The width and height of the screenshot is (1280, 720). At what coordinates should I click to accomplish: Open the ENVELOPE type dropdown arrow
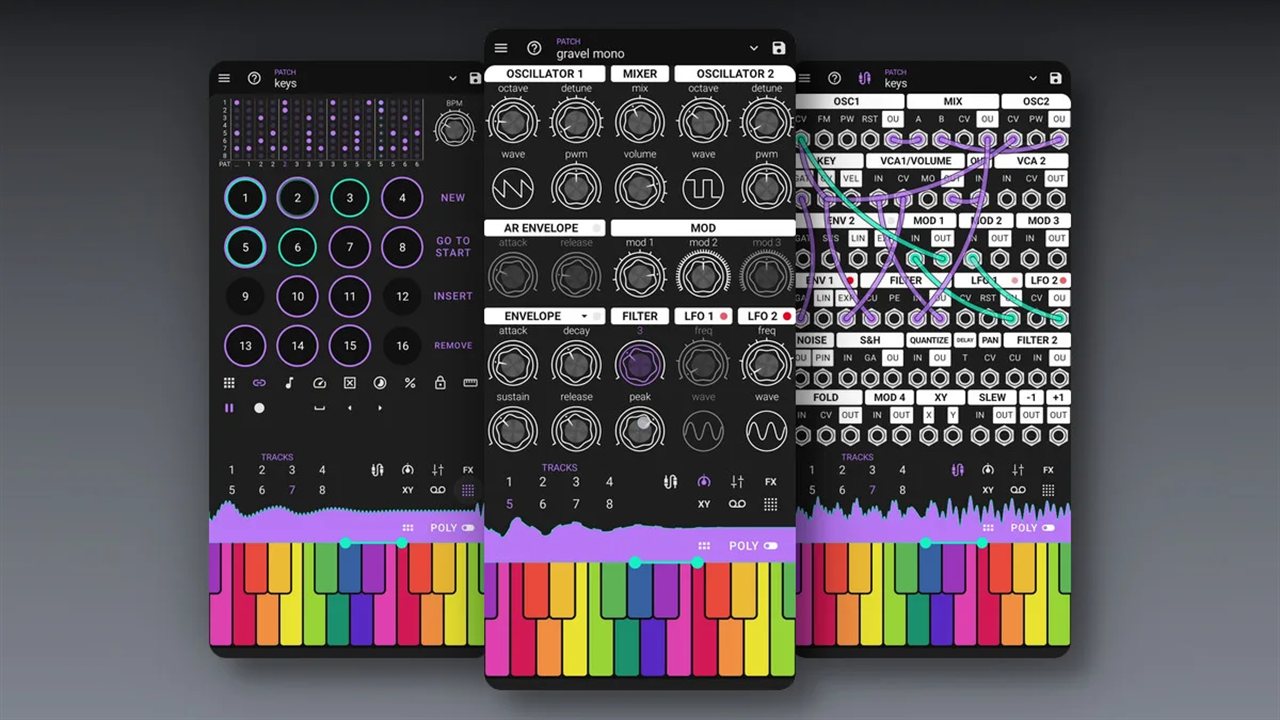coord(584,316)
